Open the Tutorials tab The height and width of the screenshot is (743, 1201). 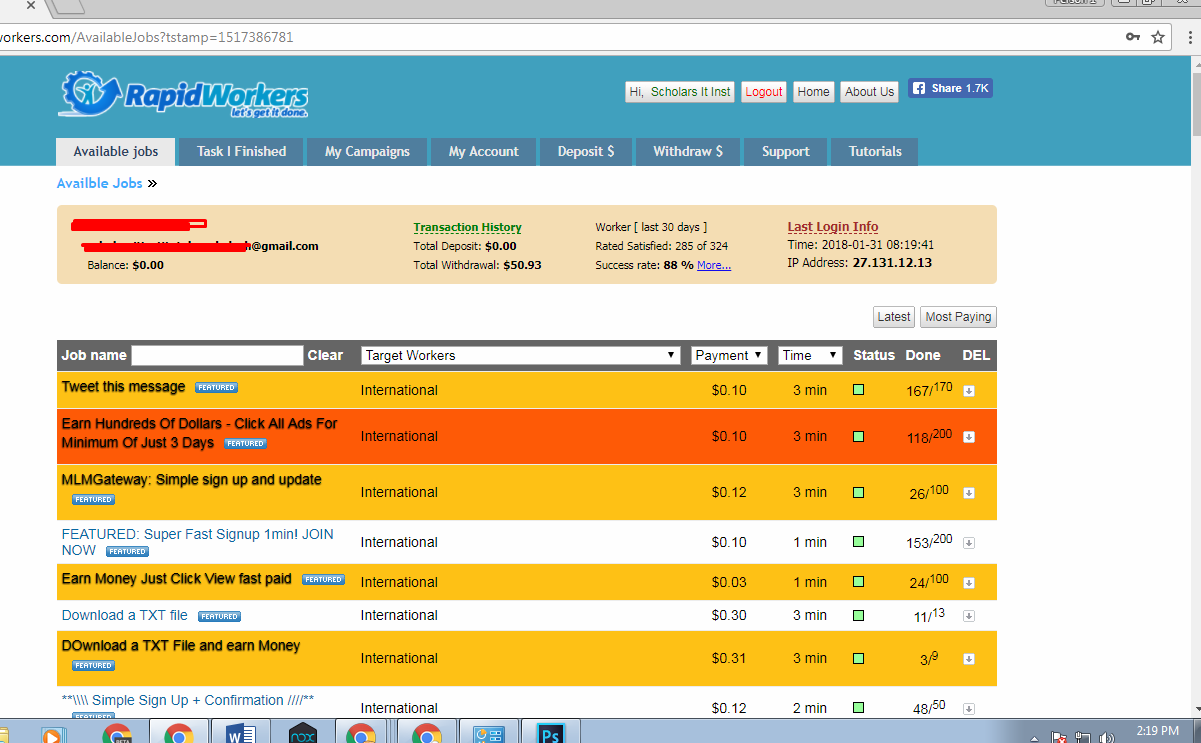pos(875,152)
